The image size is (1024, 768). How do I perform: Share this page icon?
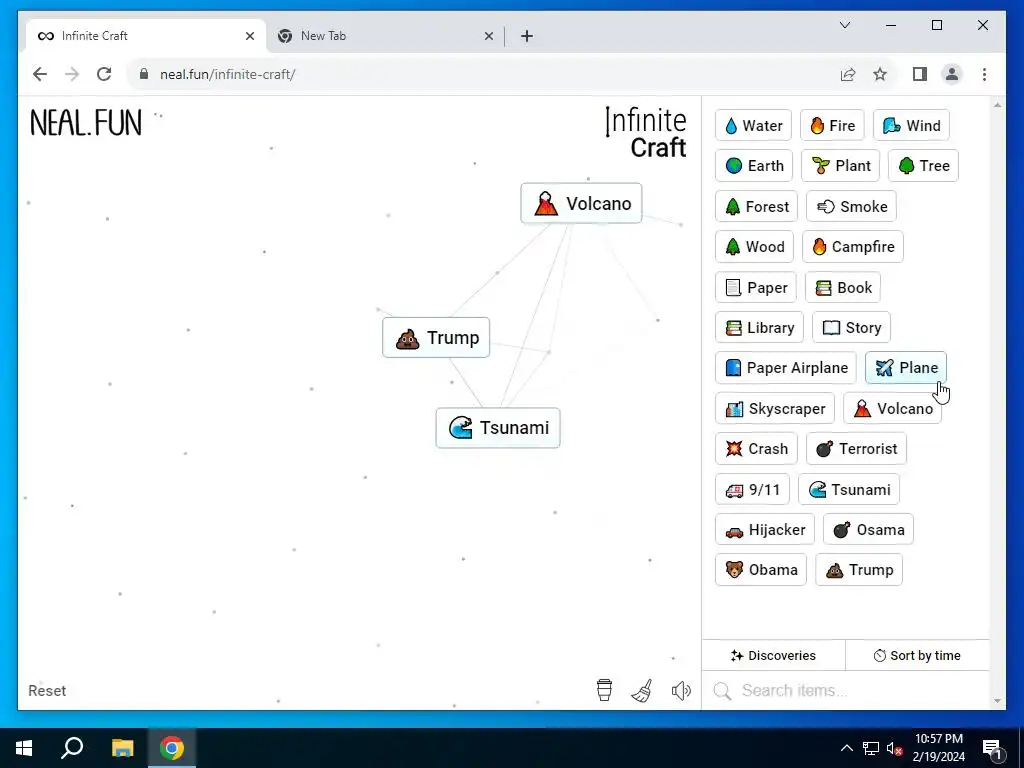coord(848,74)
